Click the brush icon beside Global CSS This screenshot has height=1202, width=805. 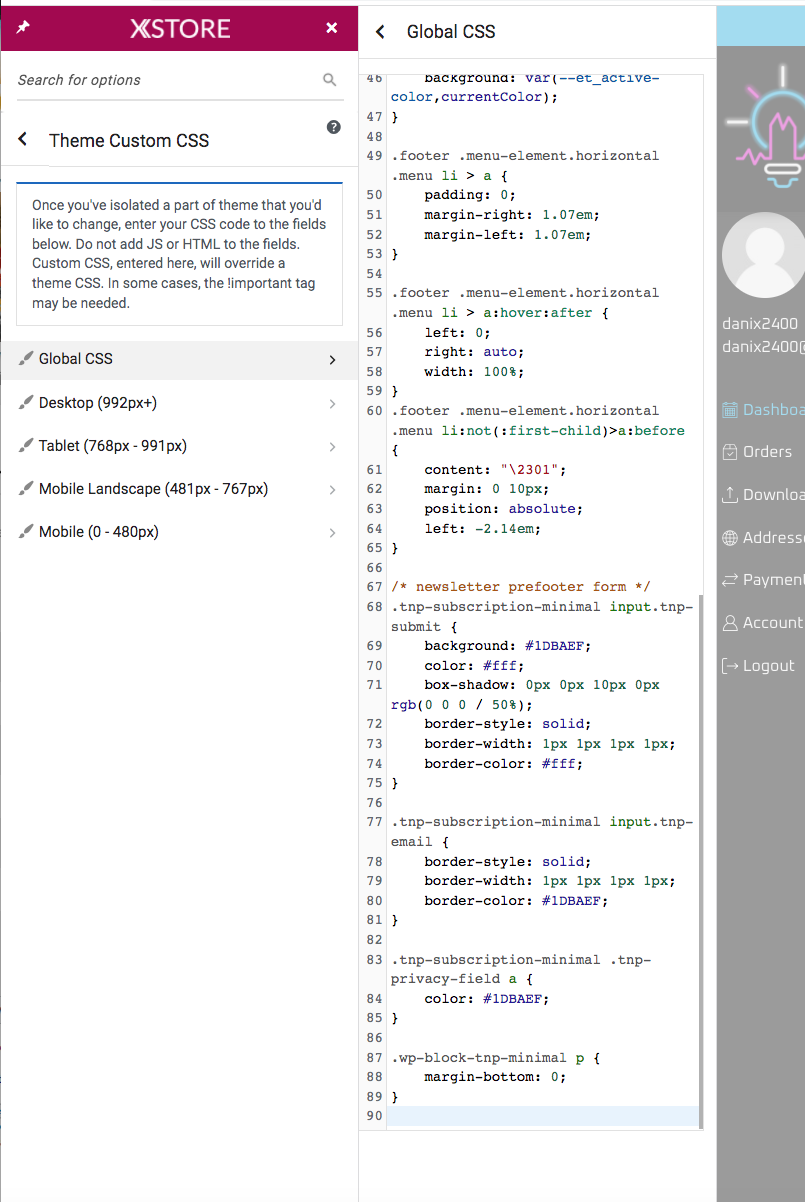pyautogui.click(x=26, y=359)
